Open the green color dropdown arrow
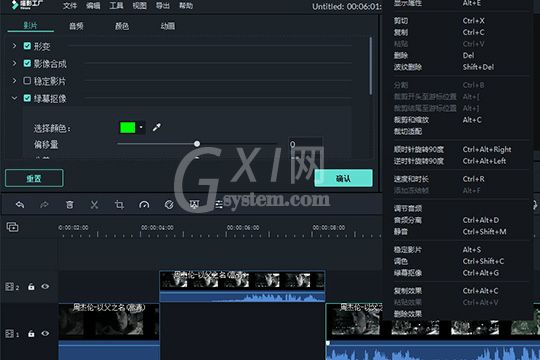The image size is (540, 360). (x=141, y=127)
